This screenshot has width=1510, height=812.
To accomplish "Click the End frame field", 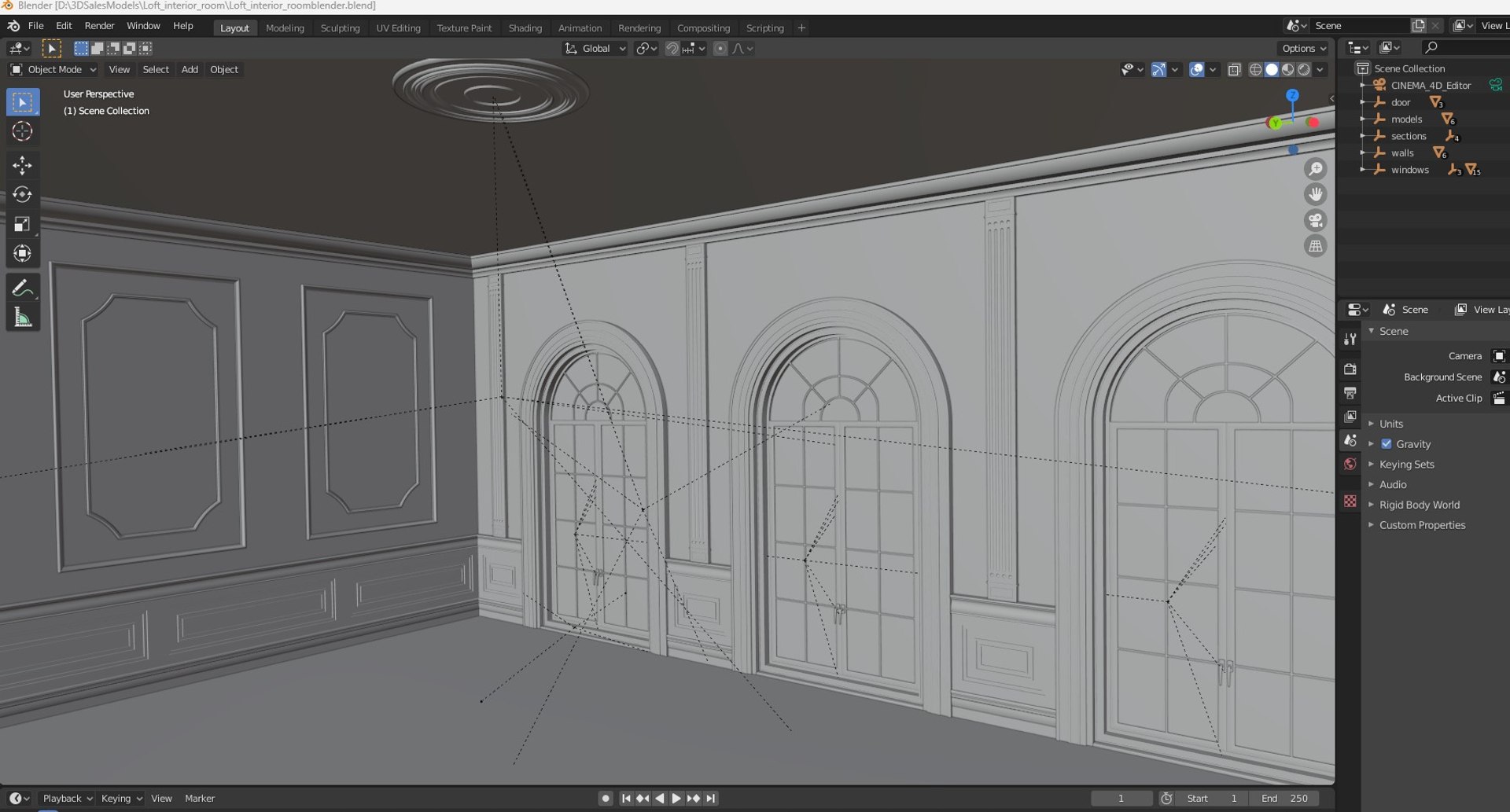I will pos(1285,798).
